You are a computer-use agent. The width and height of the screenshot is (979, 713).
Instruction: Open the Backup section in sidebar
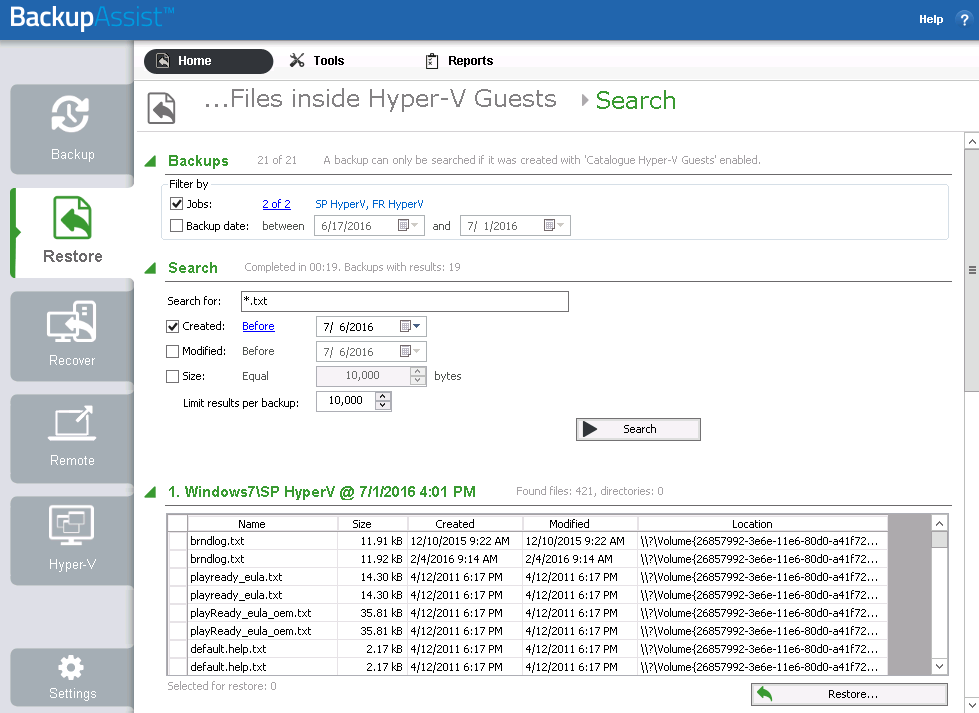coord(72,129)
